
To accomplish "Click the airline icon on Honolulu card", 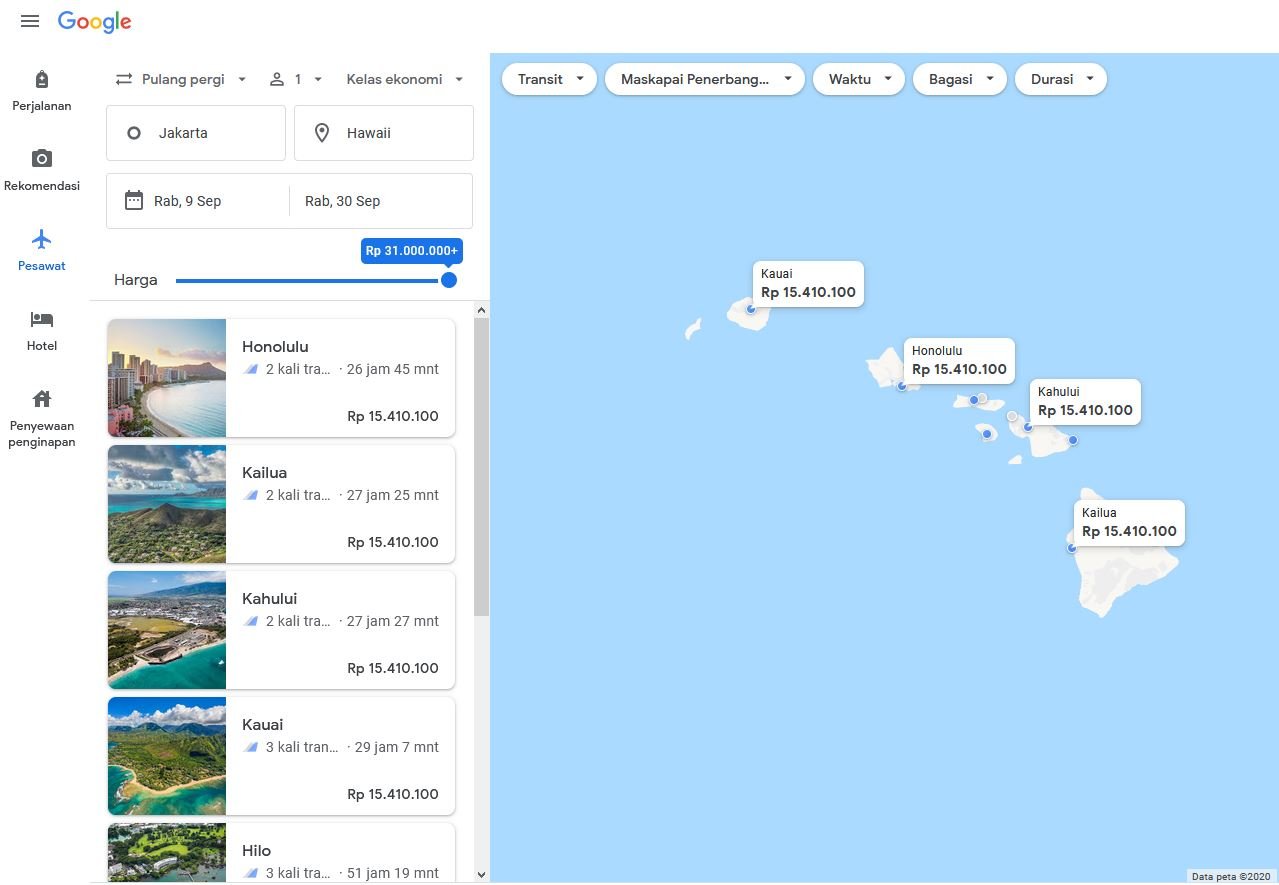I will [251, 369].
